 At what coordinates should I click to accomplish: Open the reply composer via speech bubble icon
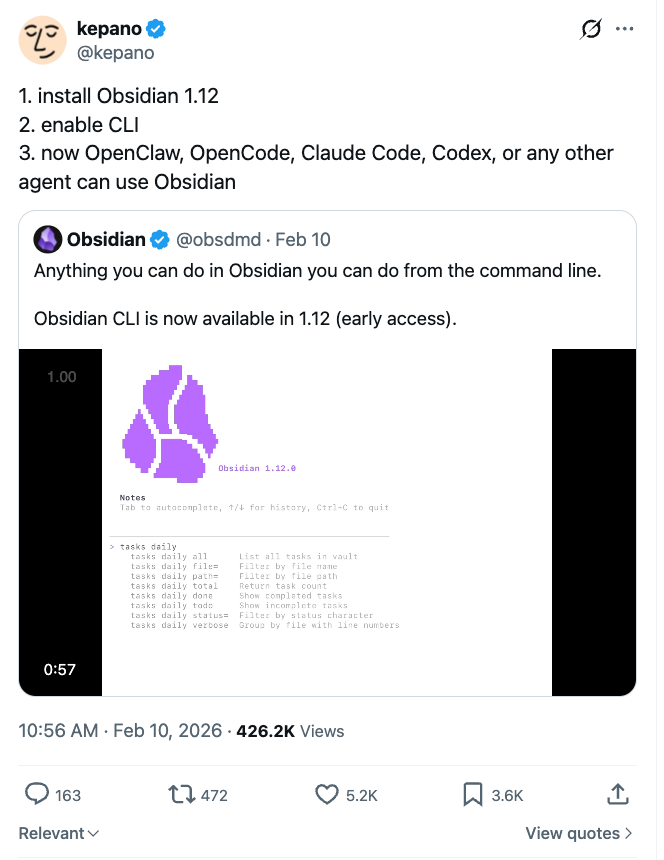click(x=38, y=794)
